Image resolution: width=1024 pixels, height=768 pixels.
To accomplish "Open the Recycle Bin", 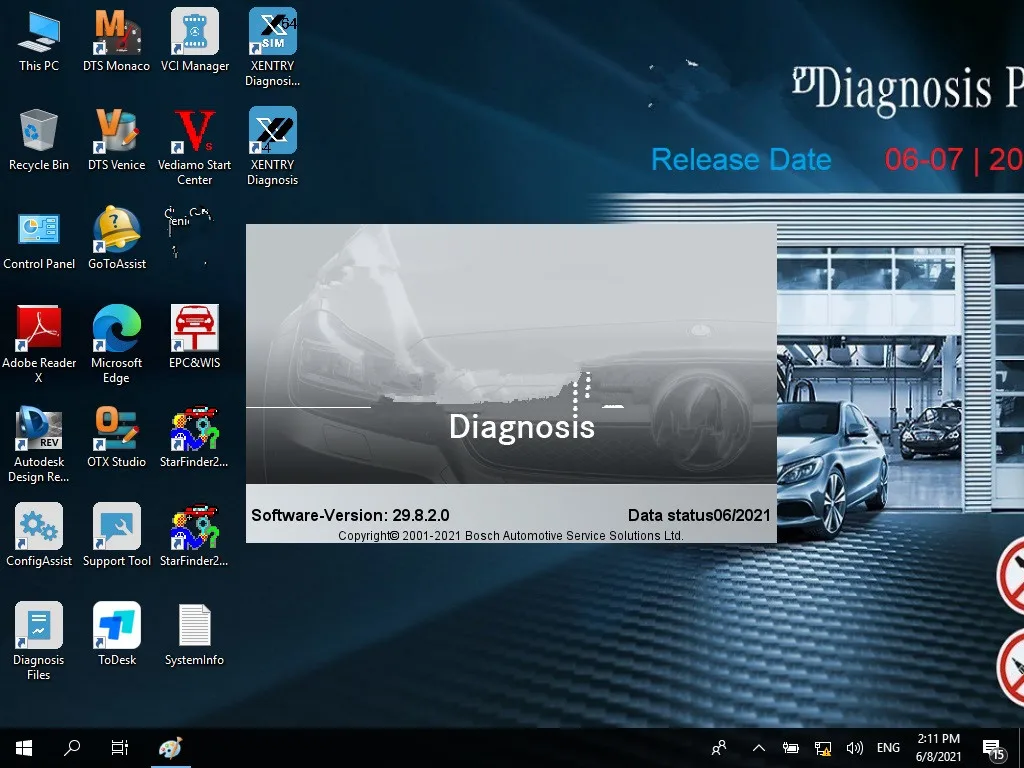I will pyautogui.click(x=39, y=140).
